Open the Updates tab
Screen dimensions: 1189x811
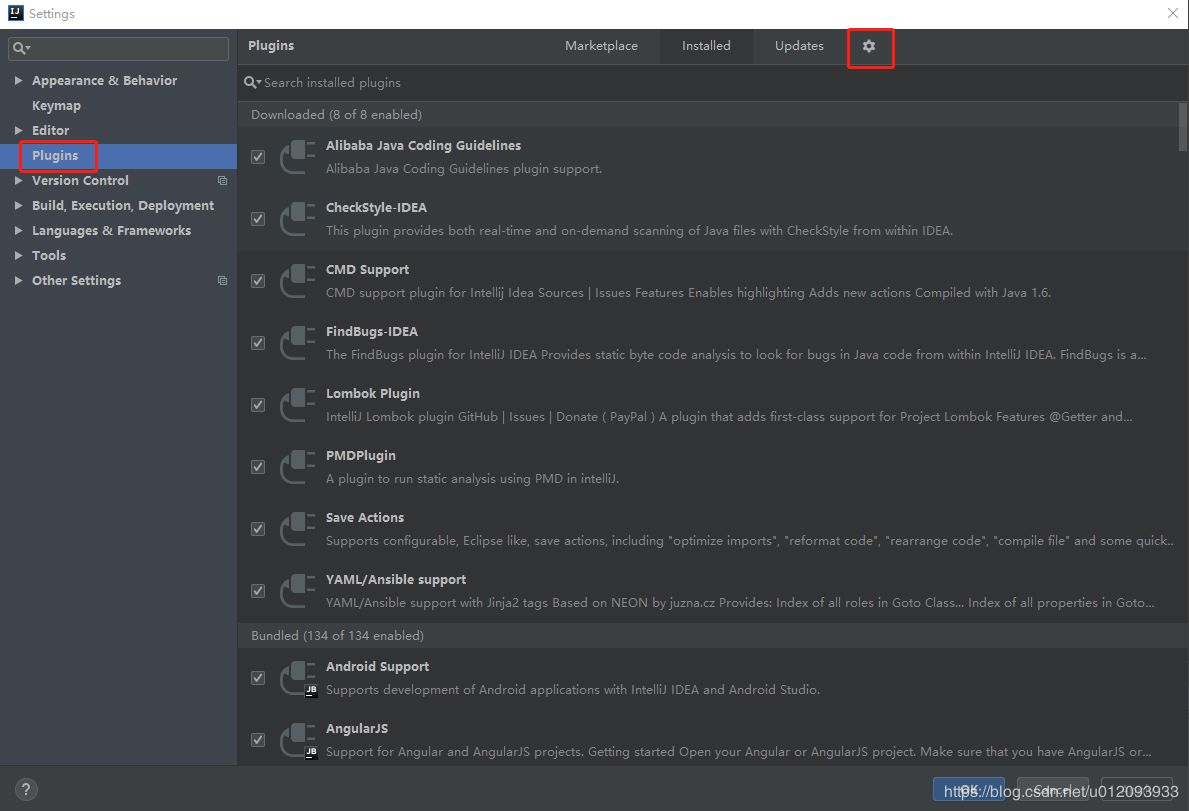[799, 46]
